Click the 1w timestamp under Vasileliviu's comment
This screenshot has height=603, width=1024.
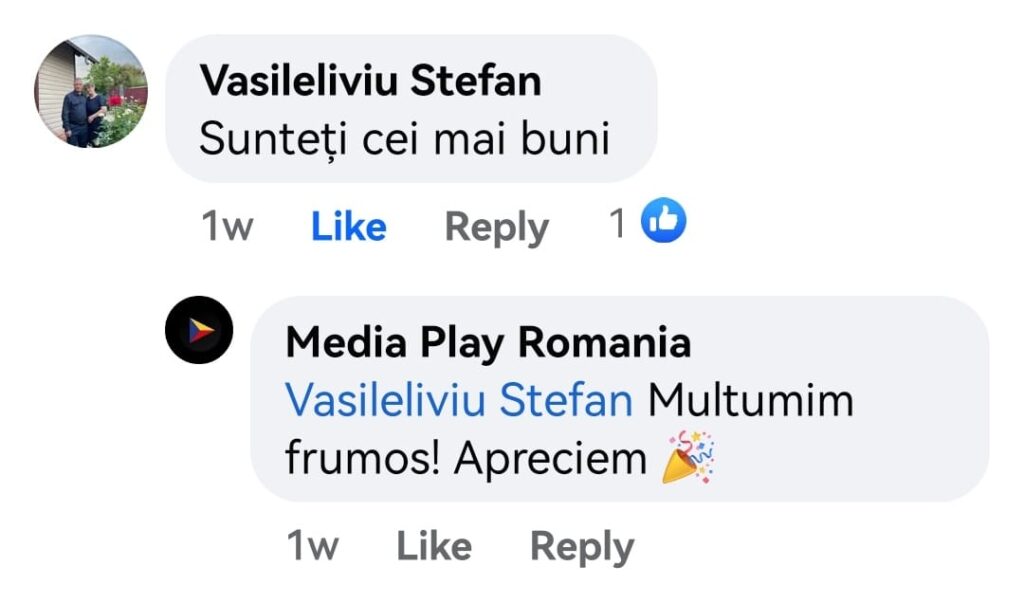[227, 227]
